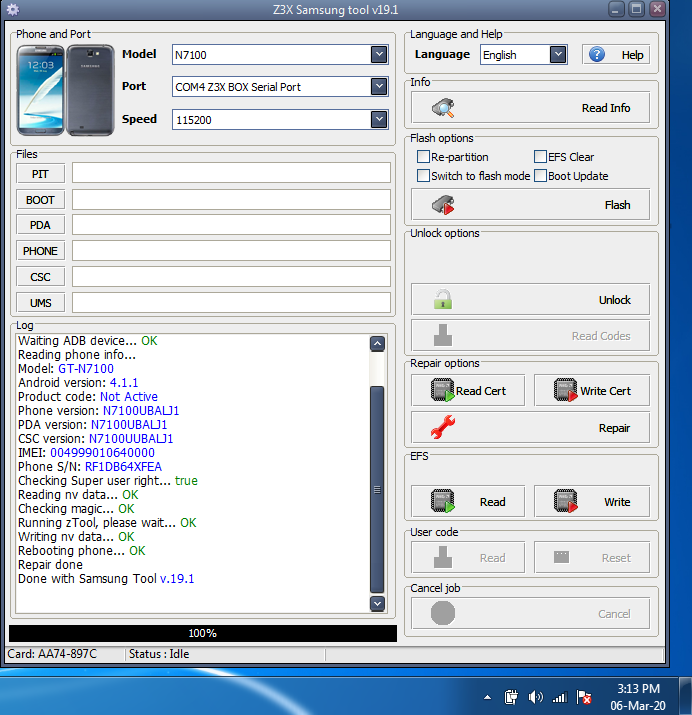
Task: Show hidden tray icons arrow
Action: tap(487, 697)
